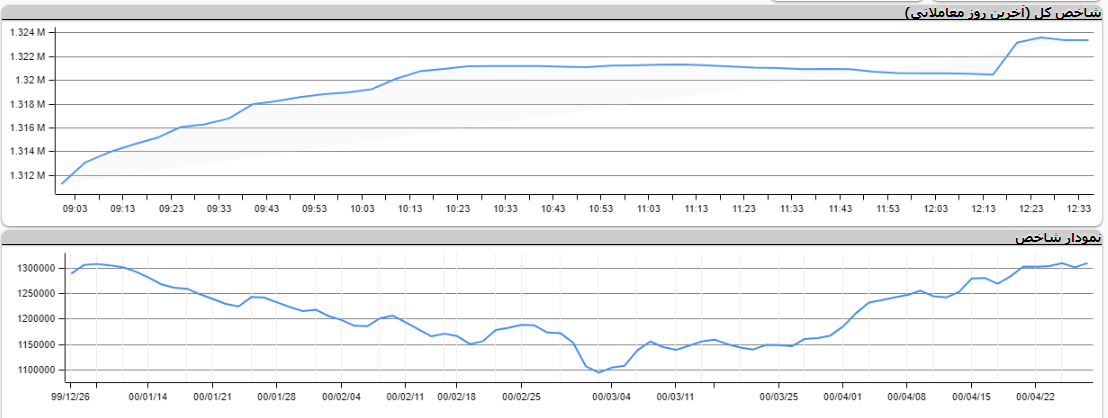Click the 1100000 value on history chart axis
The image size is (1108, 418).
(x=35, y=370)
